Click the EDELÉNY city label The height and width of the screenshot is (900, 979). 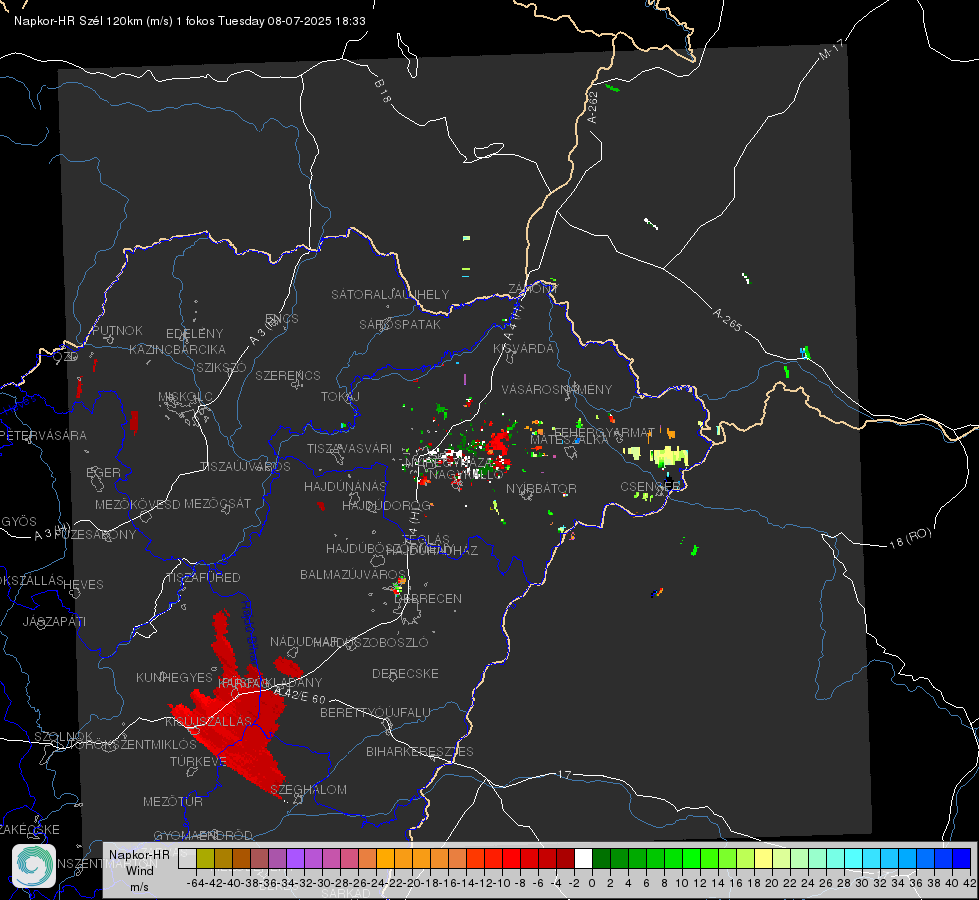coord(194,334)
